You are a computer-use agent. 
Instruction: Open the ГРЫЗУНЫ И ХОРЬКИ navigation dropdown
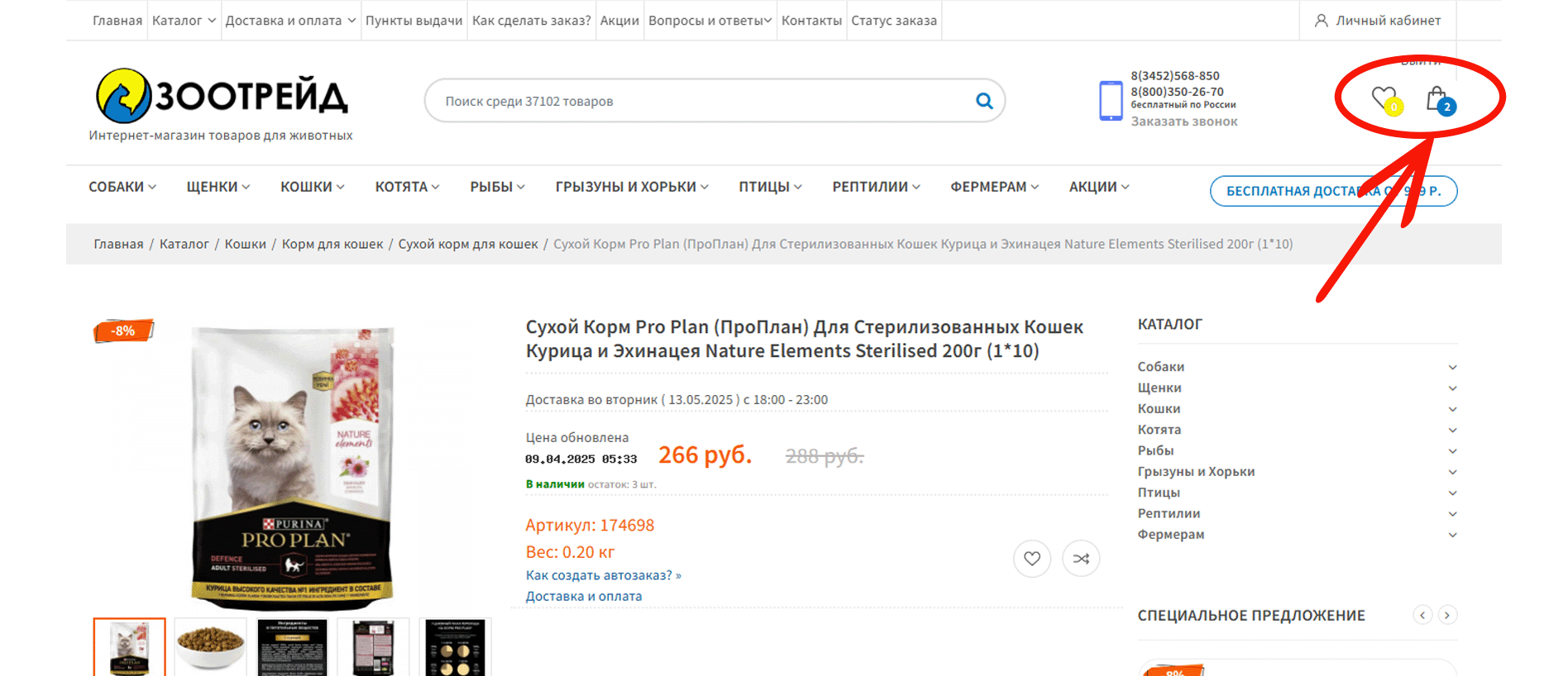[631, 187]
